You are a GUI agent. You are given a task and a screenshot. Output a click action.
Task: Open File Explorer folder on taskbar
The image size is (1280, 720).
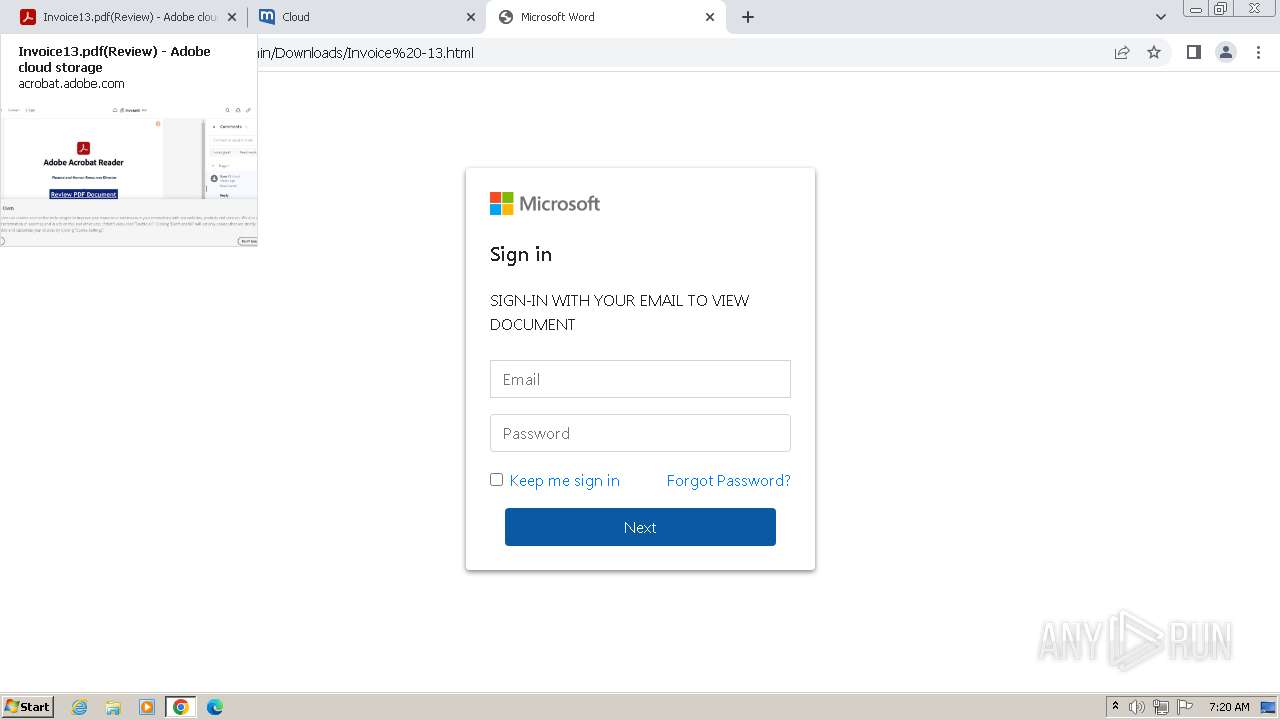(x=113, y=707)
